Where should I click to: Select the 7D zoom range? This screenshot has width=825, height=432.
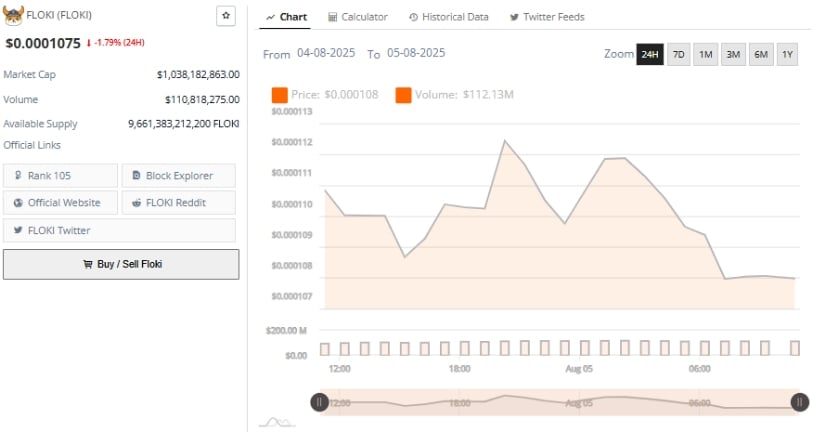(679, 54)
